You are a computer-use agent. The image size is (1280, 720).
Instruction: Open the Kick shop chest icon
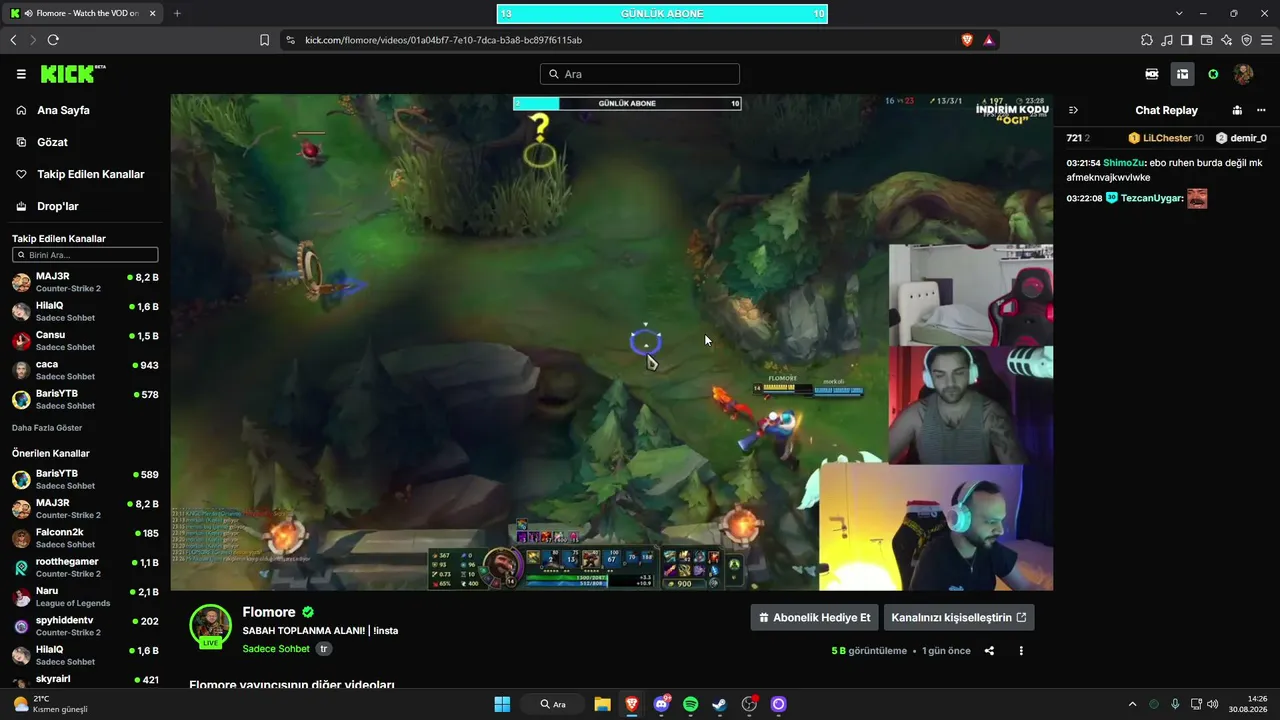[1182, 74]
